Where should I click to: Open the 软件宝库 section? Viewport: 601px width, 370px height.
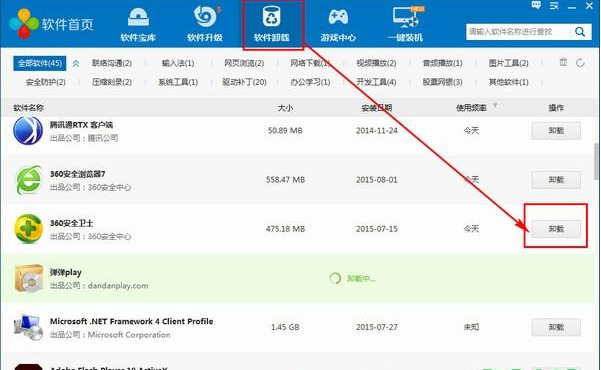click(x=138, y=24)
